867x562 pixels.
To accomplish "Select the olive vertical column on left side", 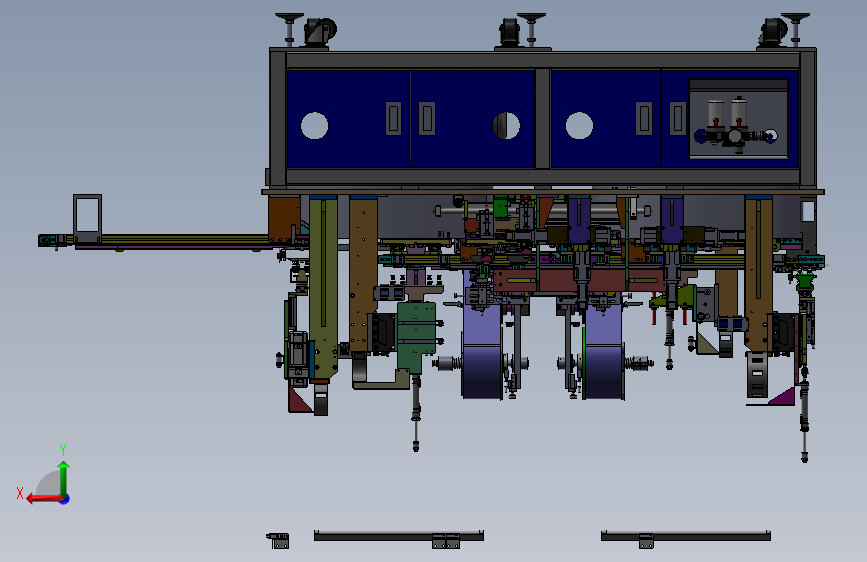I will click(x=323, y=288).
